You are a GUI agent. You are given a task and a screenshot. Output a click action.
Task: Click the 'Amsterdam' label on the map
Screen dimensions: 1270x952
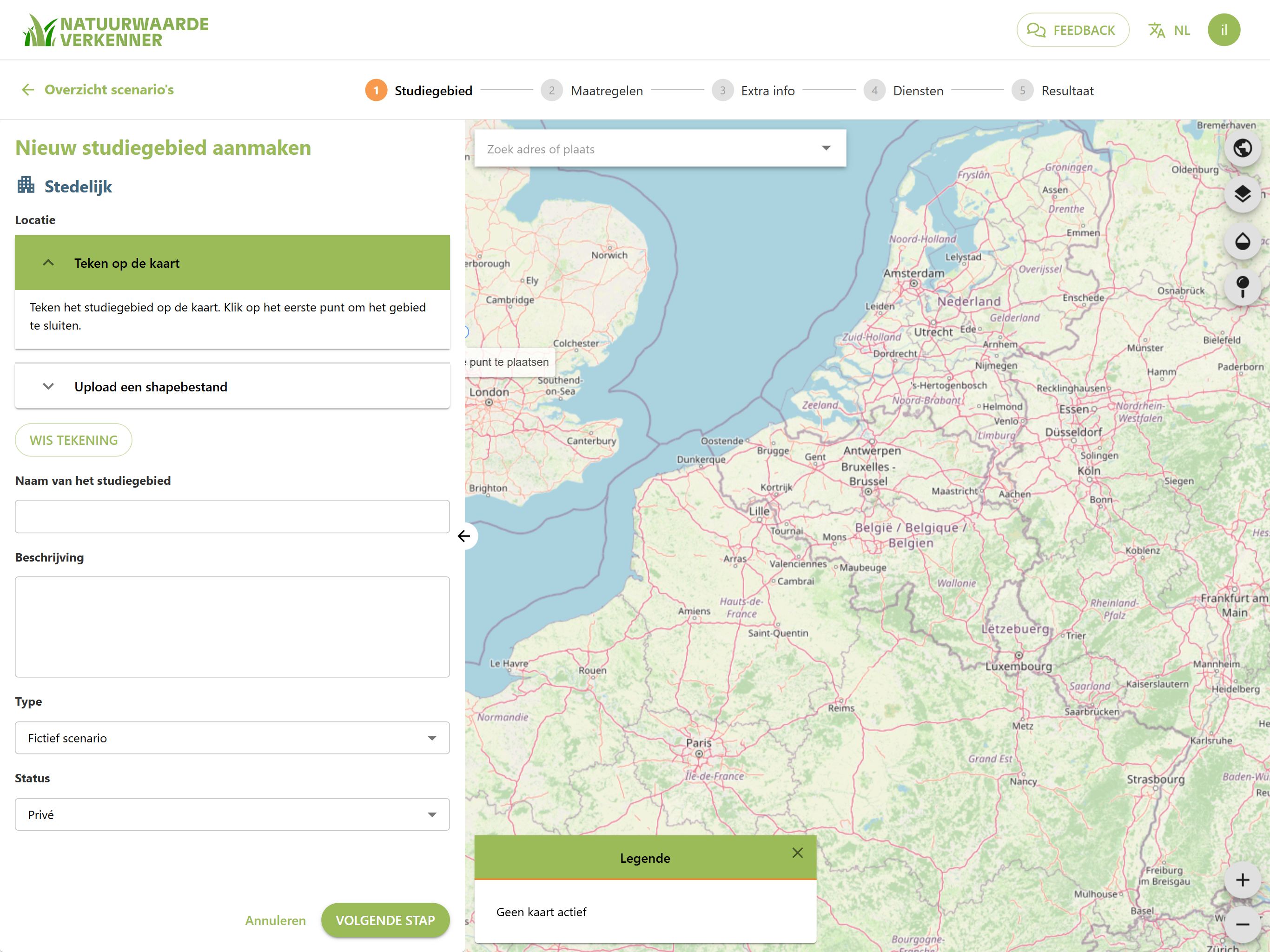pos(913,273)
